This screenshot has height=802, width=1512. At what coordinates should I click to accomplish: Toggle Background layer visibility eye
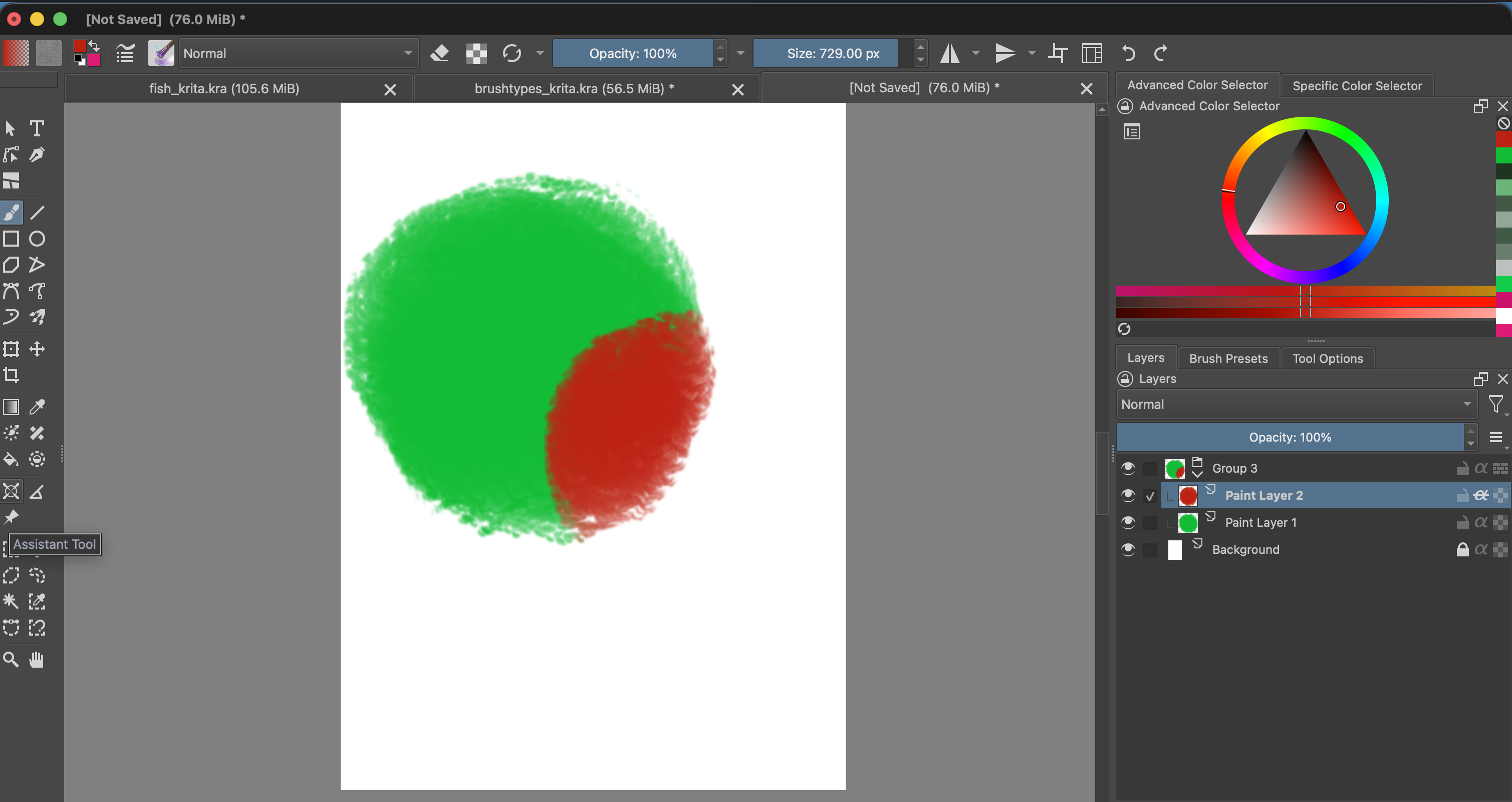tap(1128, 549)
